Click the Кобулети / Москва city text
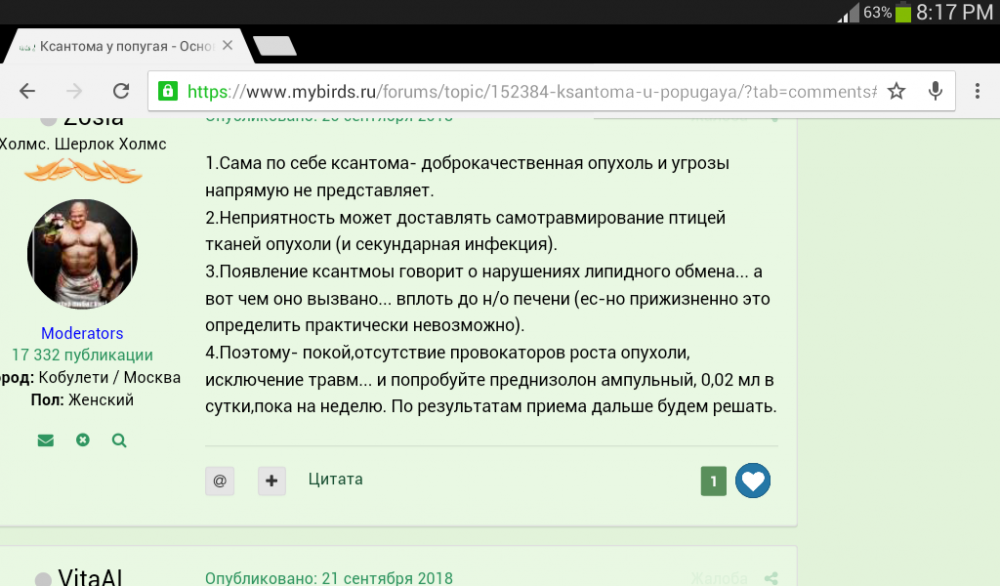 pyautogui.click(x=110, y=377)
